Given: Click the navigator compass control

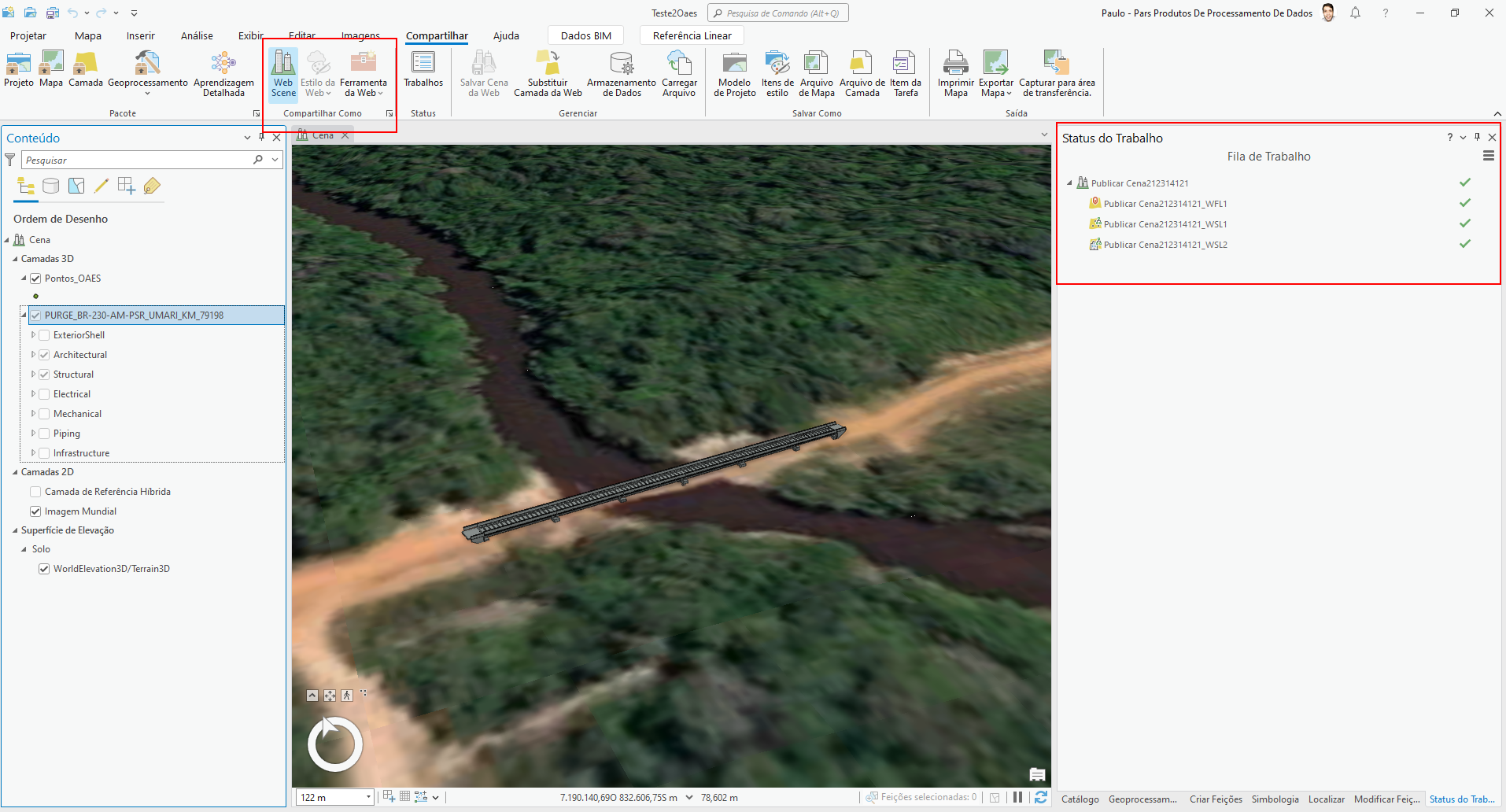Looking at the screenshot, I should (x=335, y=744).
